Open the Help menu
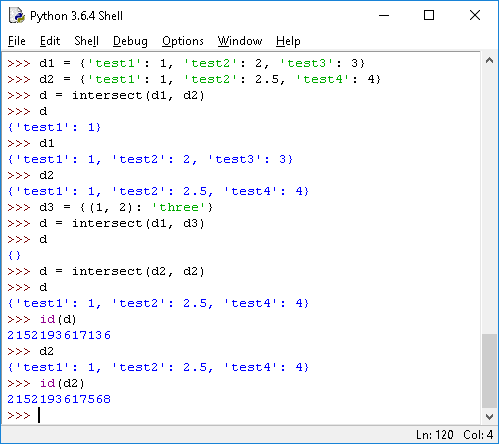 tap(288, 41)
